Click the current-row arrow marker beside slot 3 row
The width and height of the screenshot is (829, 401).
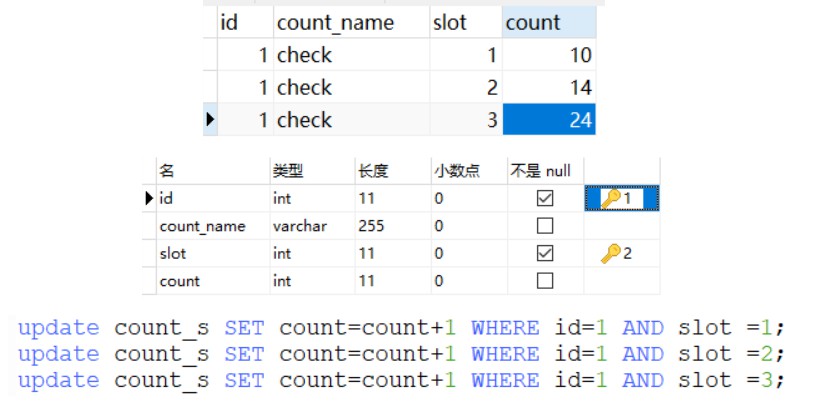[210, 120]
